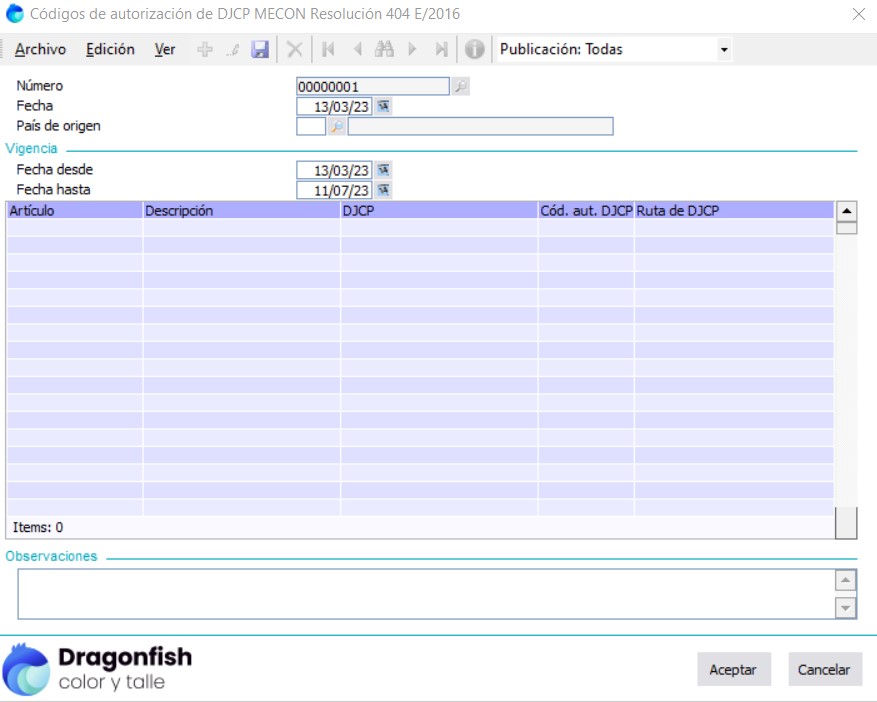877x702 pixels.
Task: Click the New record plus icon
Action: point(205,50)
